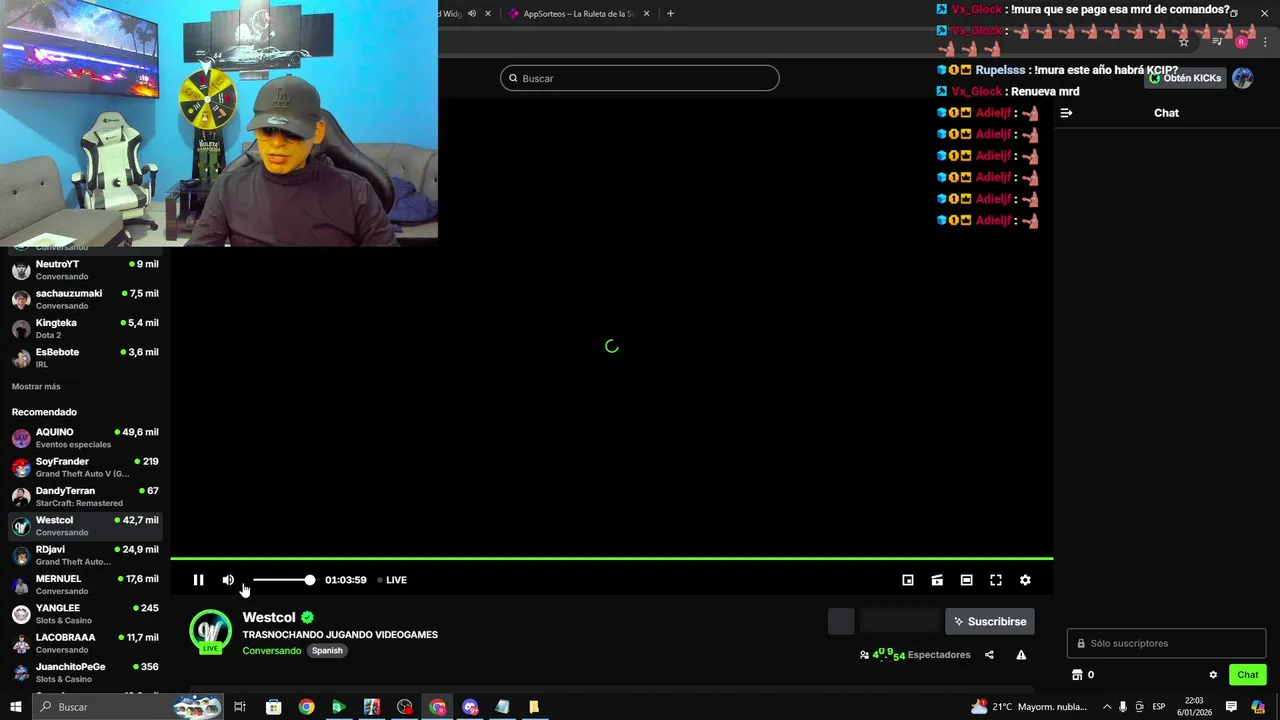
Task: Pause the Westcol live stream
Action: 198,580
